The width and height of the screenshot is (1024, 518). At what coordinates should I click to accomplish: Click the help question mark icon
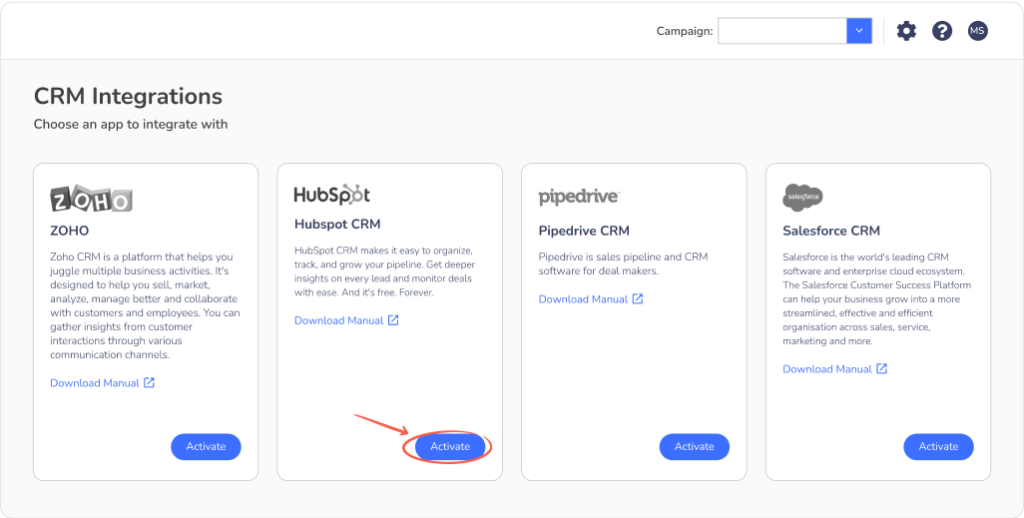pos(942,31)
